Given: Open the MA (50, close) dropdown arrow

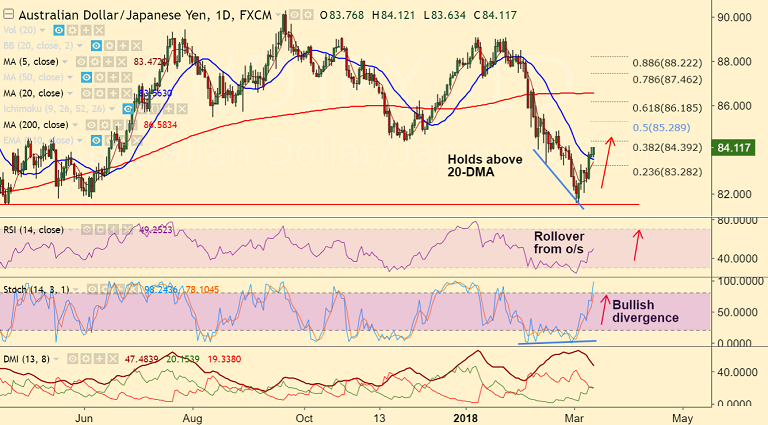Looking at the screenshot, I should coord(70,77).
